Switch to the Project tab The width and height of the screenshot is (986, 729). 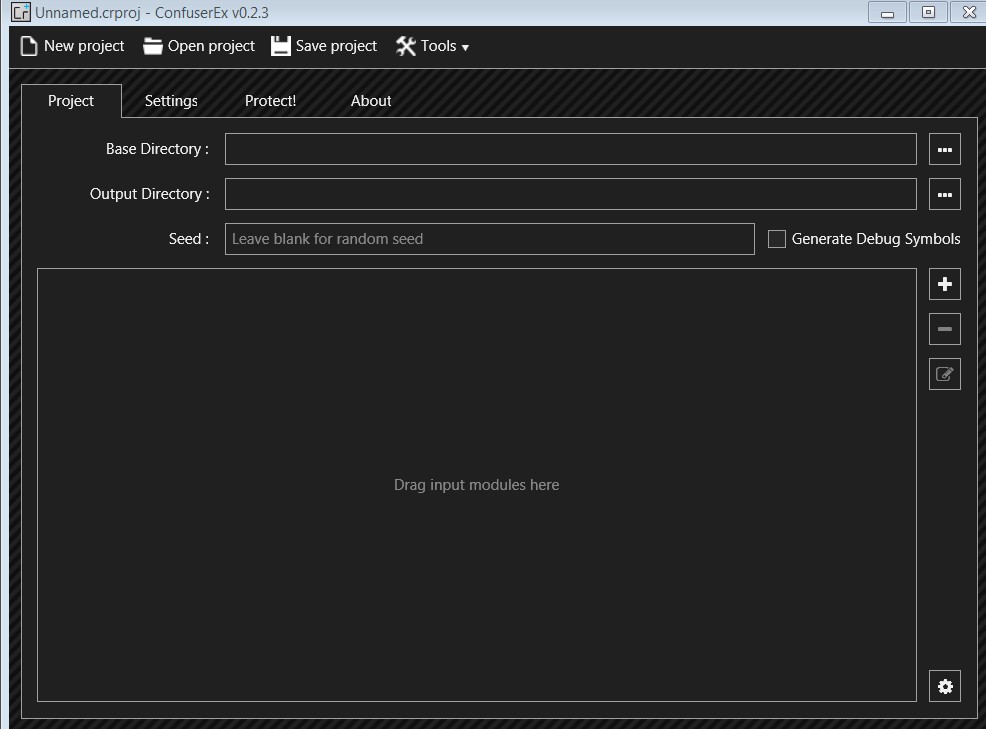point(71,101)
